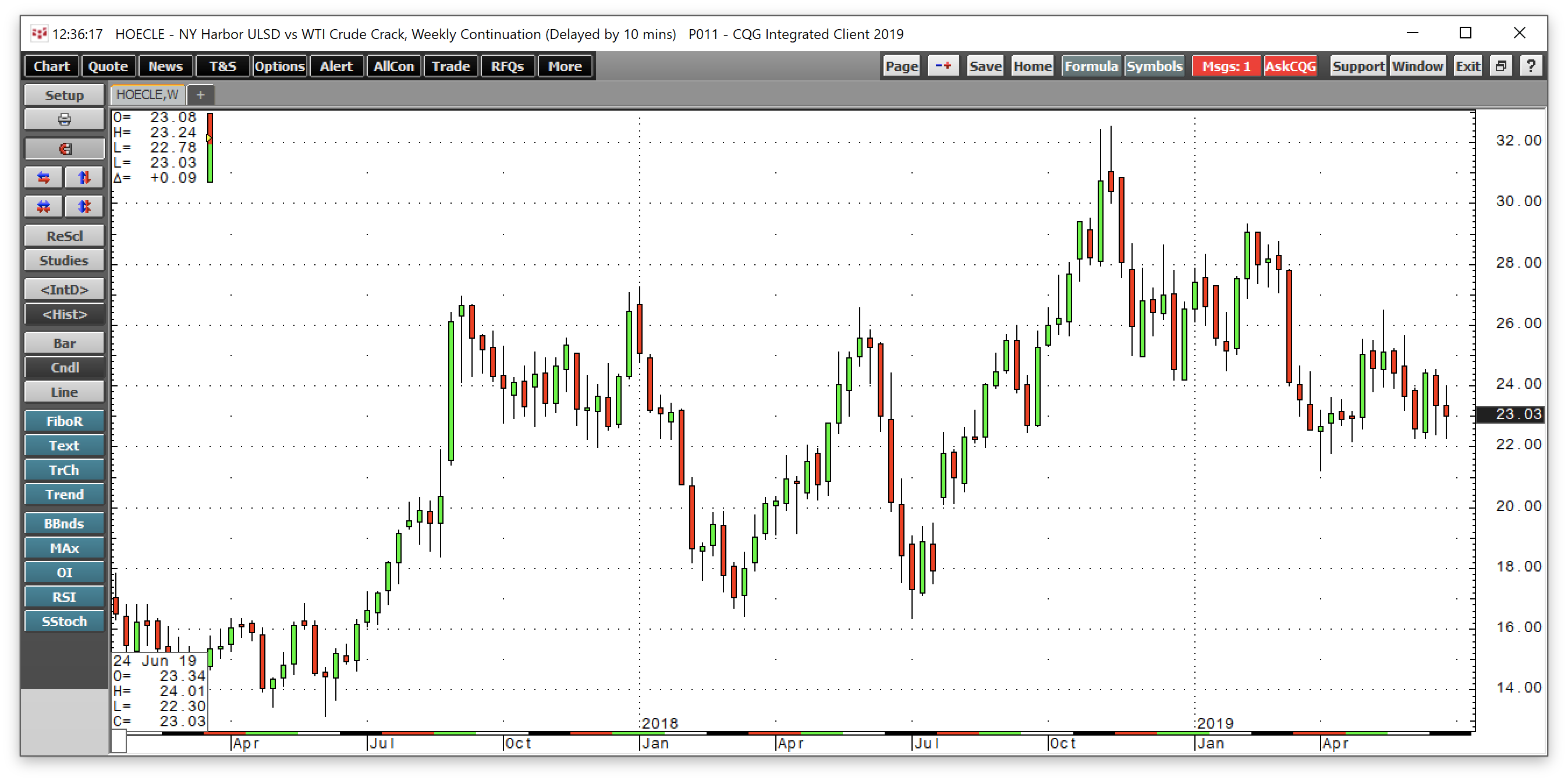The height and width of the screenshot is (781, 1568).
Task: Open chart Setup
Action: (64, 95)
